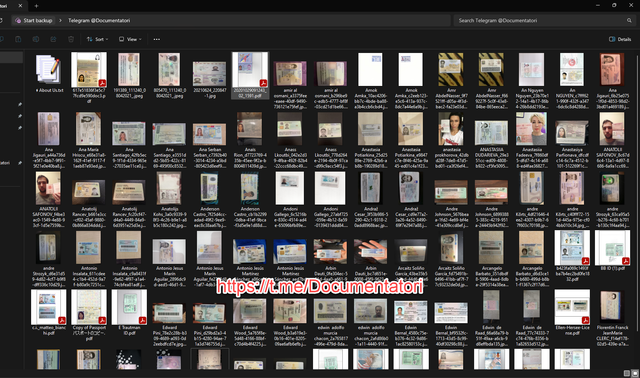Viewport: 640px width, 378px height.
Task: Switch to details list view icon
Action: pyautogui.click(x=627, y=373)
